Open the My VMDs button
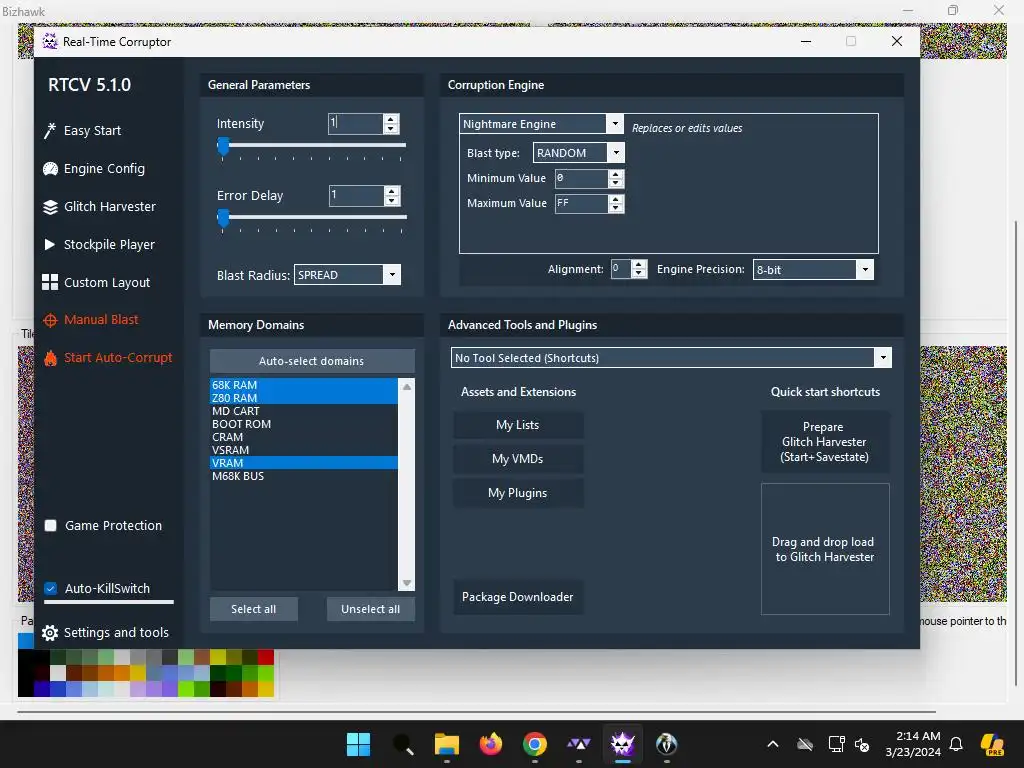 [518, 459]
